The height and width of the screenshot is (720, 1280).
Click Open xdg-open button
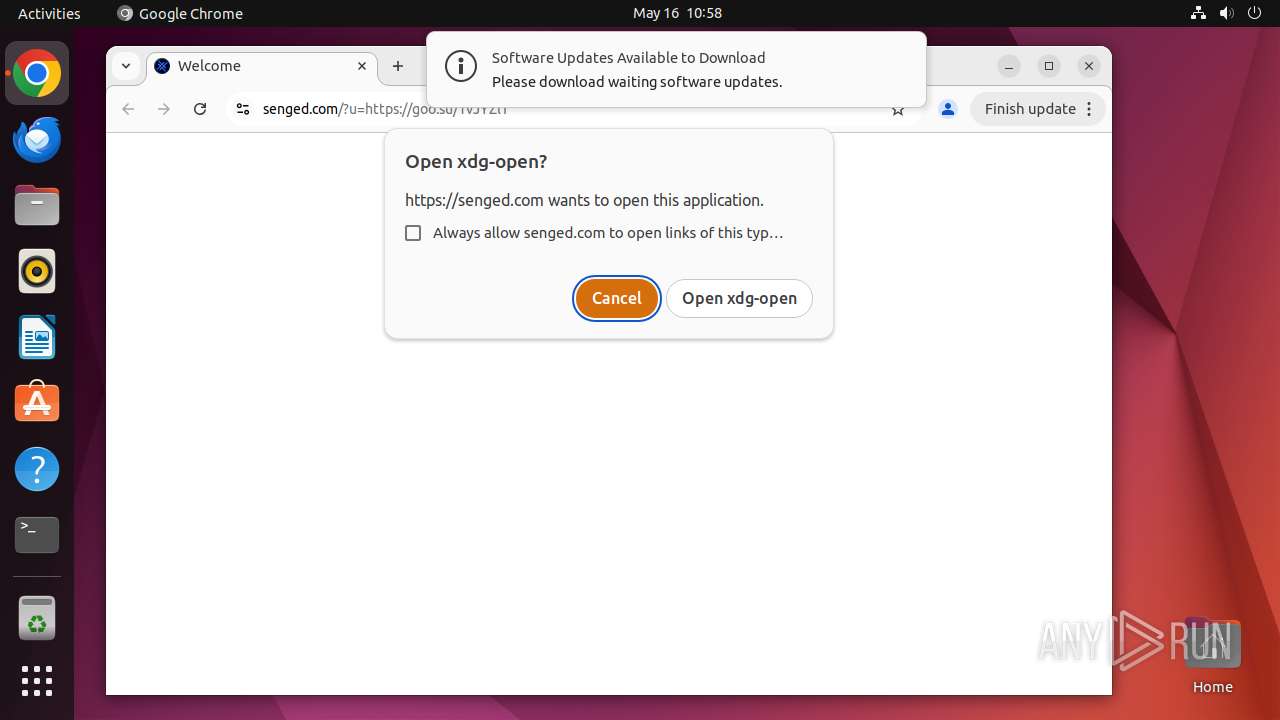pyautogui.click(x=739, y=298)
